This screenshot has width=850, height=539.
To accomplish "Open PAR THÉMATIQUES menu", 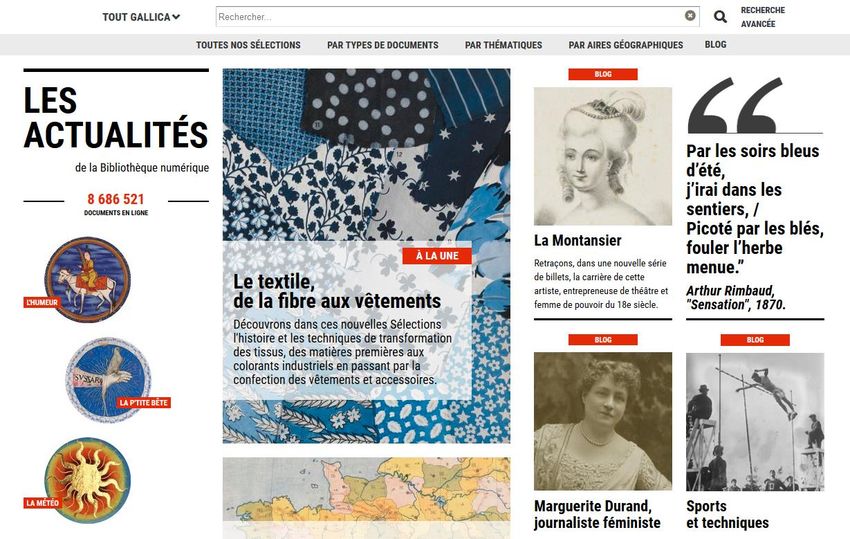I will [504, 45].
